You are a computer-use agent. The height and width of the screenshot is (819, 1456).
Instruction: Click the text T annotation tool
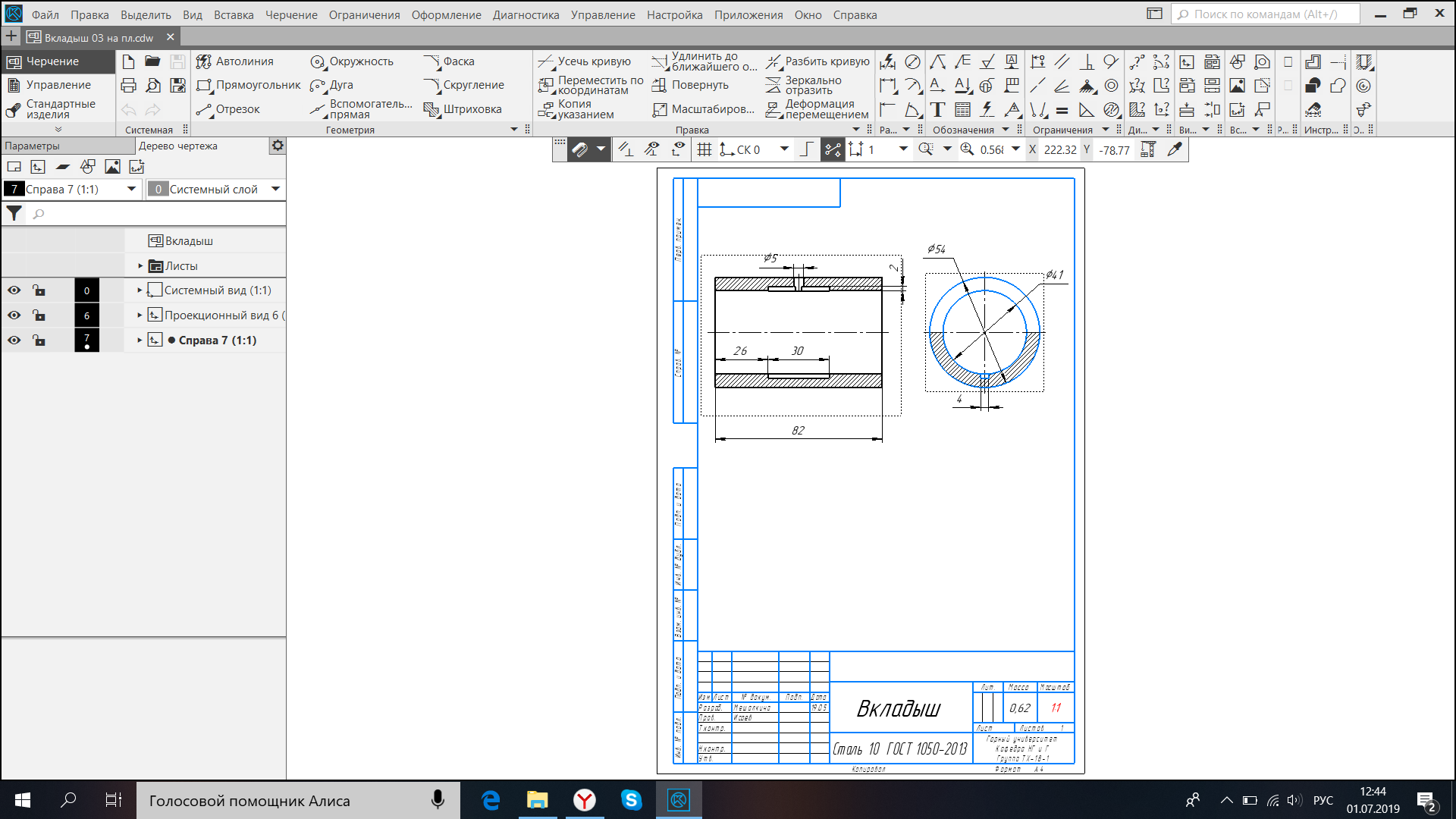[x=937, y=110]
